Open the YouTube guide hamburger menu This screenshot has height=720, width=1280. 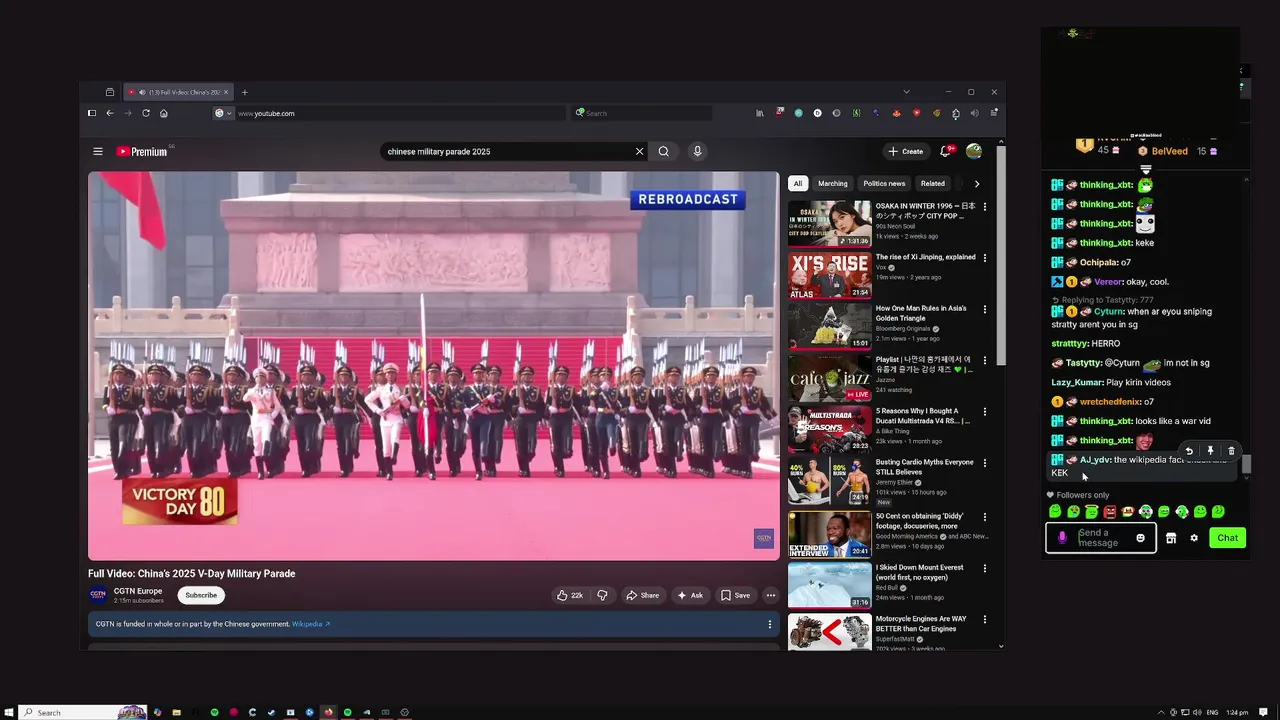pyautogui.click(x=98, y=152)
